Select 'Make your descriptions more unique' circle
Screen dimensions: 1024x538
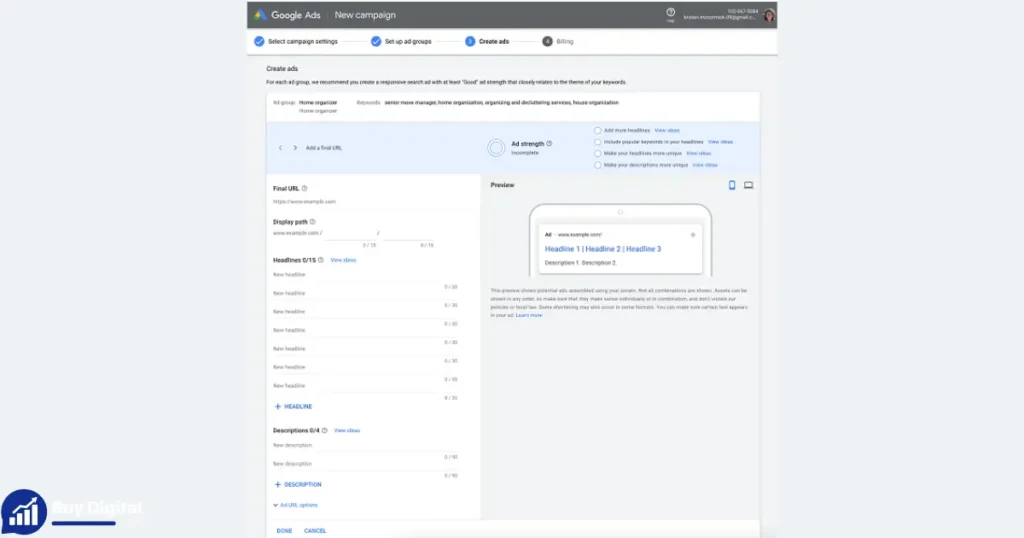pyautogui.click(x=598, y=165)
